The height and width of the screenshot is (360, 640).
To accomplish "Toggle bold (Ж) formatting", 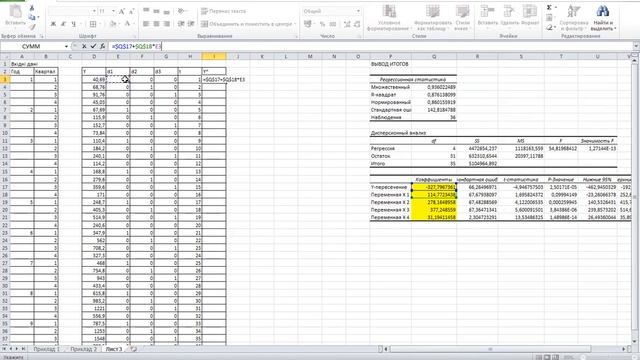I will tap(53, 24).
